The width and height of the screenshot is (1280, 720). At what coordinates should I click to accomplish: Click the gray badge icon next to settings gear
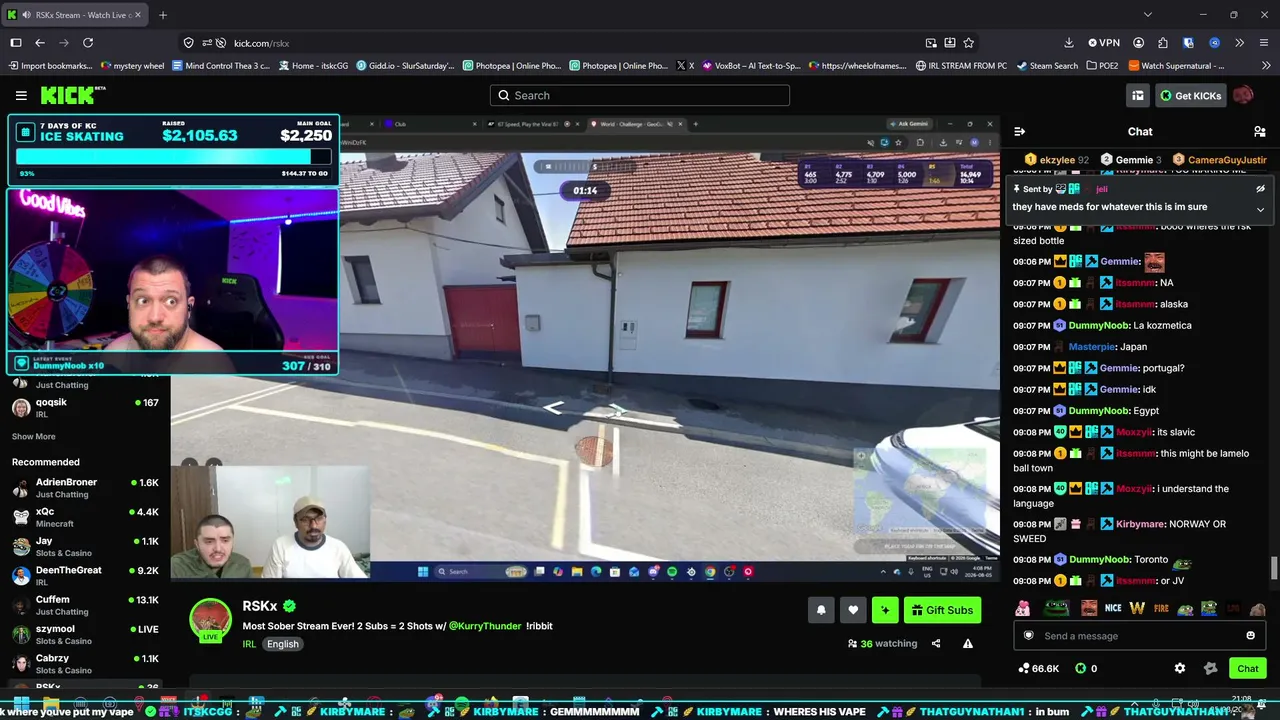pyautogui.click(x=1210, y=668)
